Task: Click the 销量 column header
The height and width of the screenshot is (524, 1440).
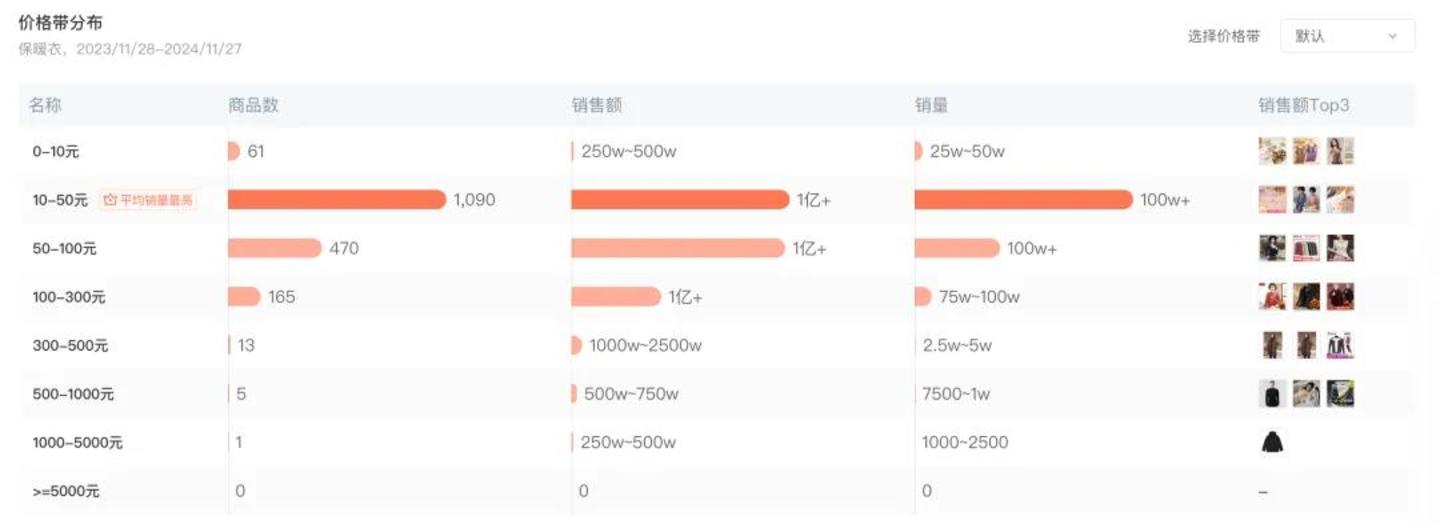Action: [931, 105]
